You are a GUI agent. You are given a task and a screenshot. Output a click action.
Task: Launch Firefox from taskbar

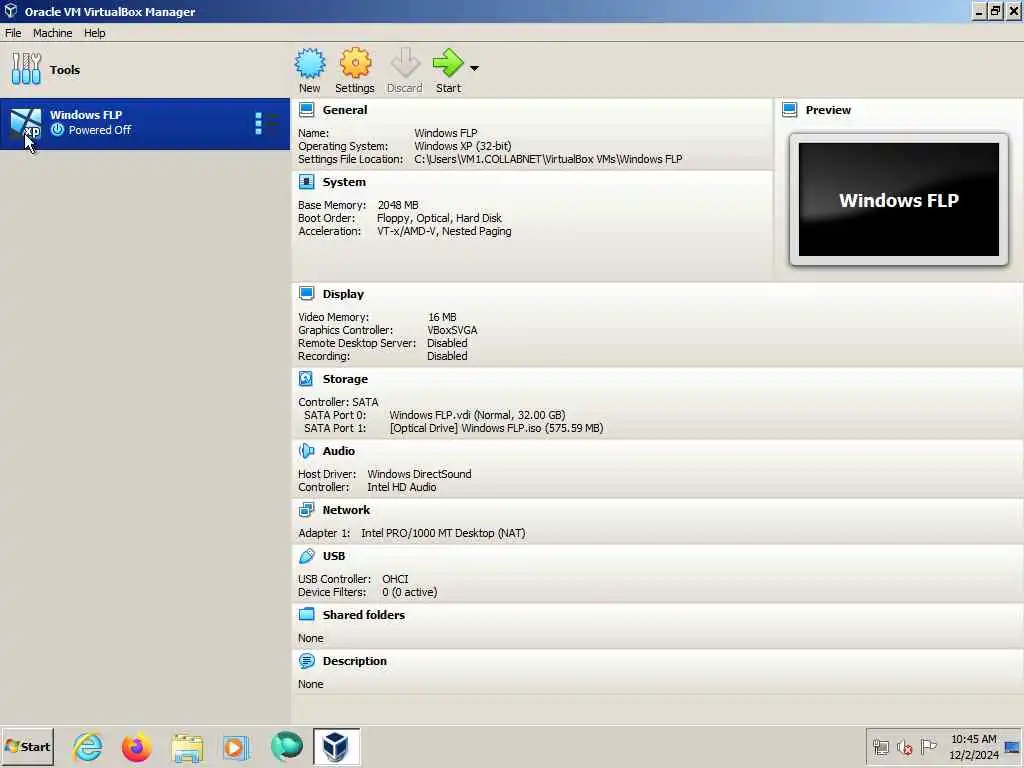point(136,747)
